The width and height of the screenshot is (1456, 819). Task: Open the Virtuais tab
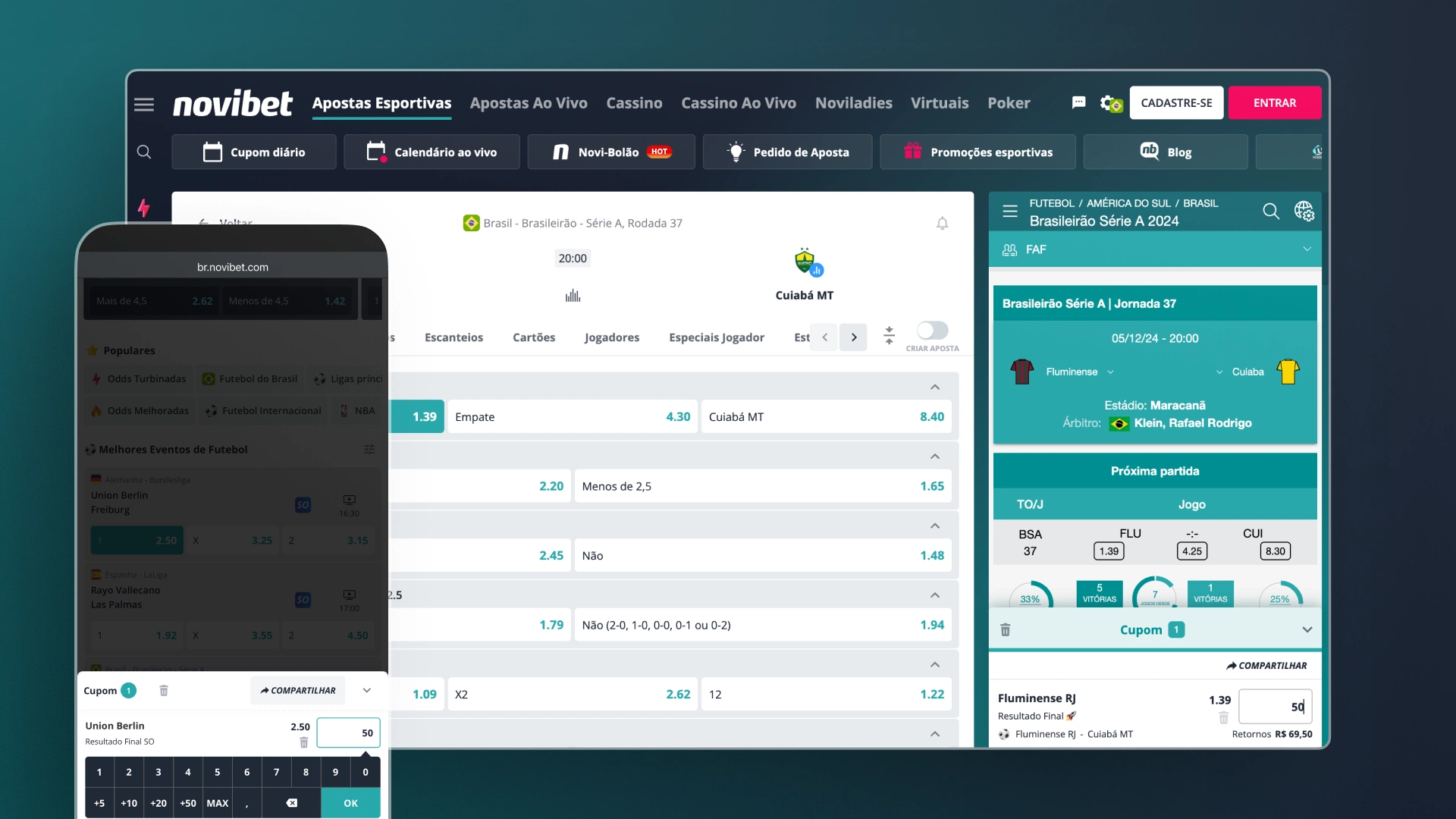point(940,103)
